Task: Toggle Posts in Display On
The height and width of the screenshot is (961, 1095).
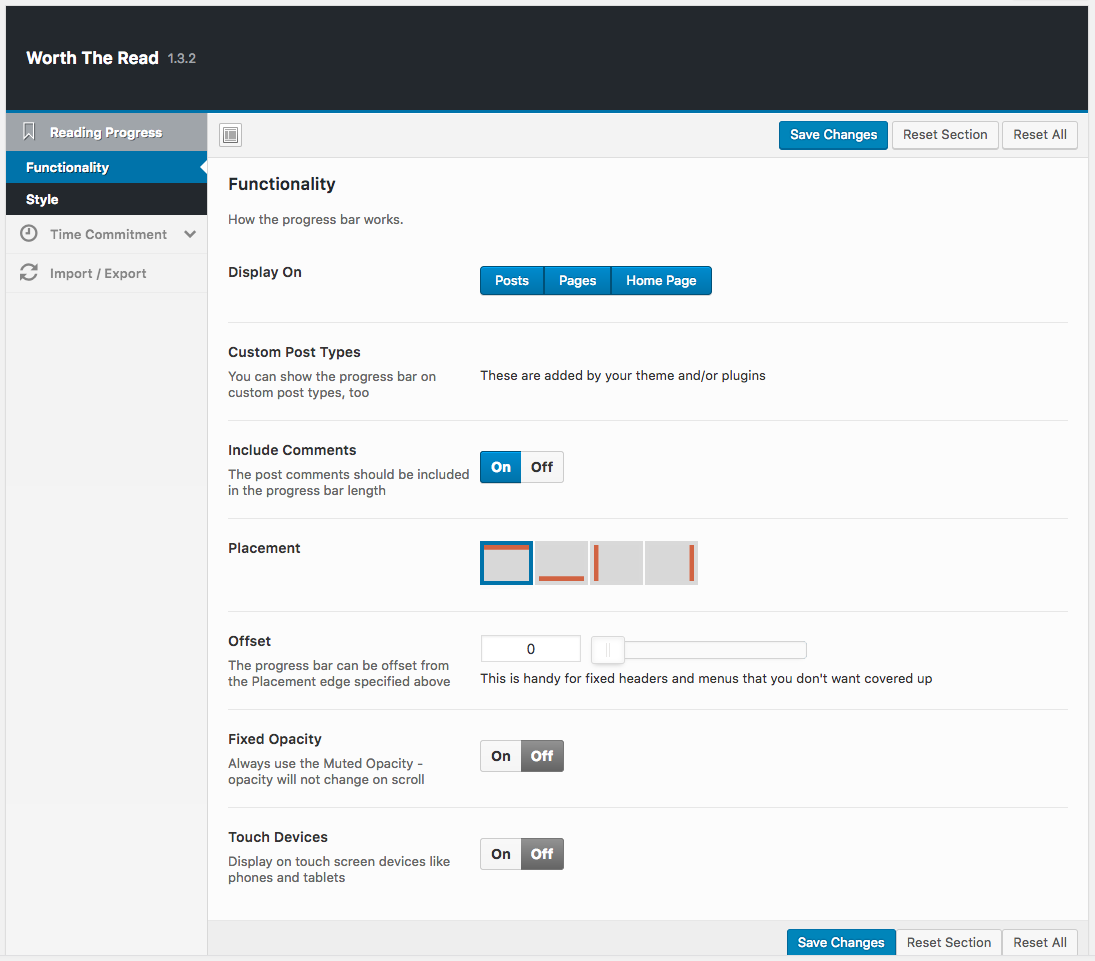Action: 512,281
